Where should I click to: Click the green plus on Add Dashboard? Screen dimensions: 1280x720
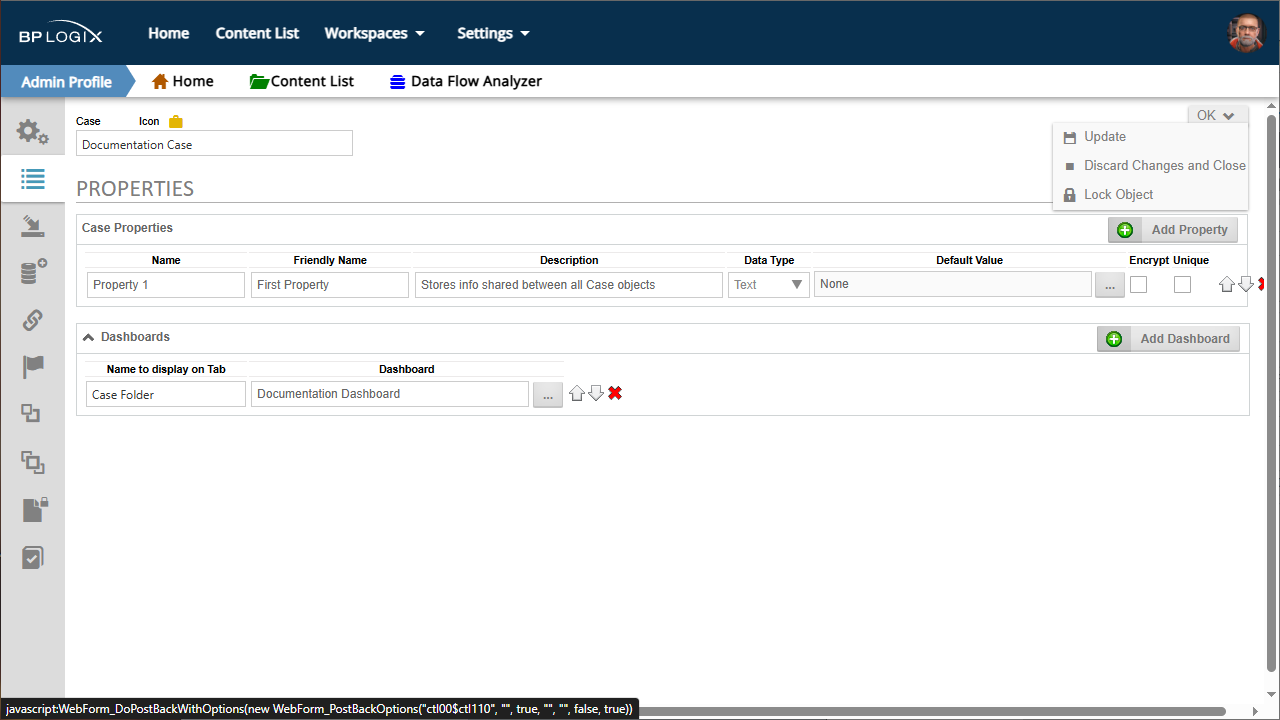1114,339
